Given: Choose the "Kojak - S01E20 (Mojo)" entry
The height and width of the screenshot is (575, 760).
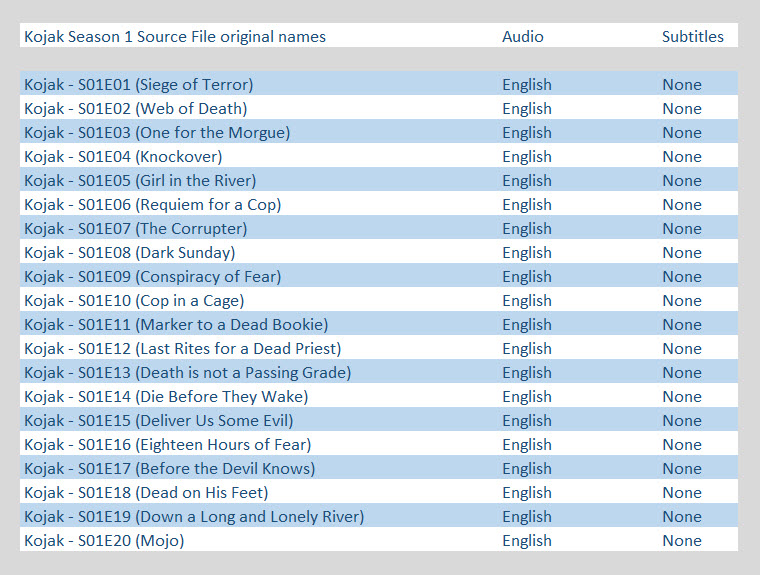Looking at the screenshot, I should coord(104,541).
